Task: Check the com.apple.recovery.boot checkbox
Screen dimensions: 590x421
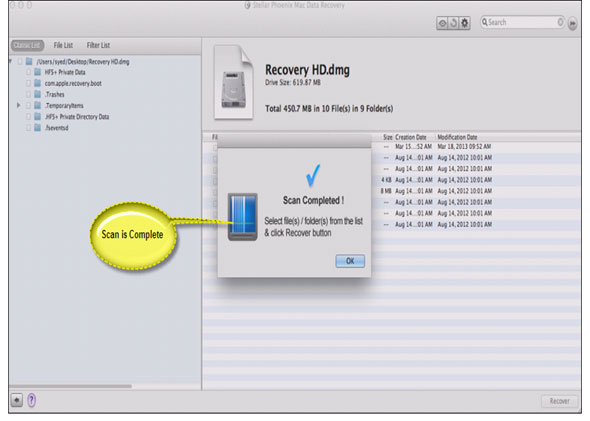Action: (28, 83)
